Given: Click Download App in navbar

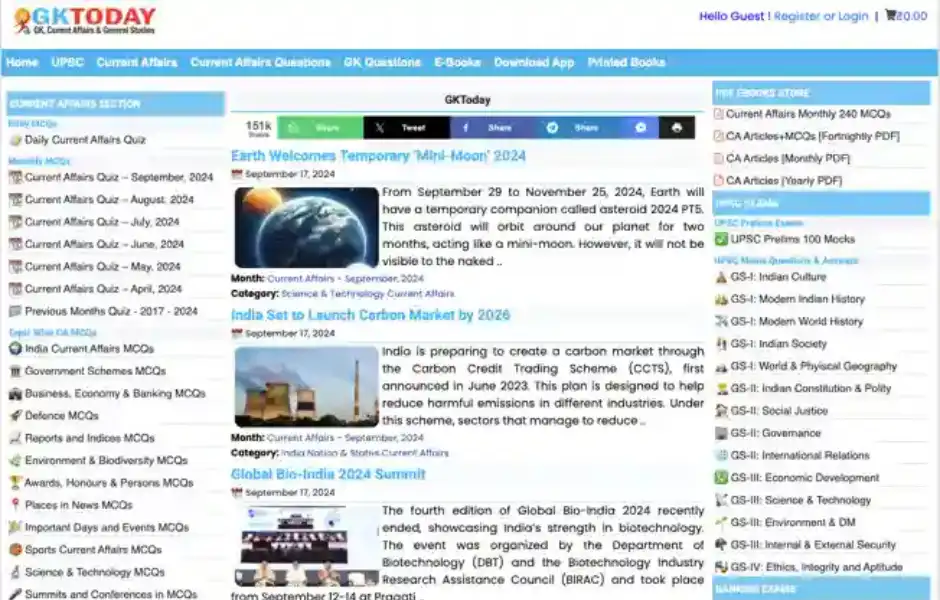Looking at the screenshot, I should tap(534, 62).
